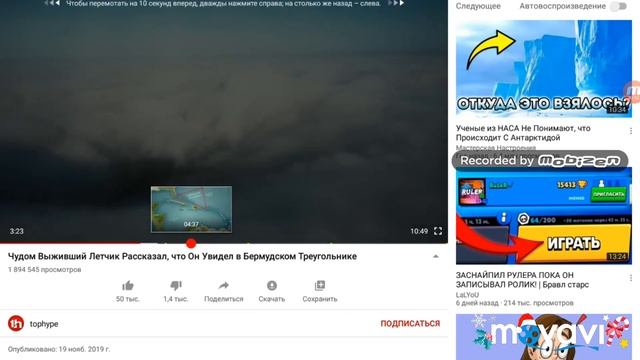Expand the video description arrow
640x360 pixels.
click(436, 256)
